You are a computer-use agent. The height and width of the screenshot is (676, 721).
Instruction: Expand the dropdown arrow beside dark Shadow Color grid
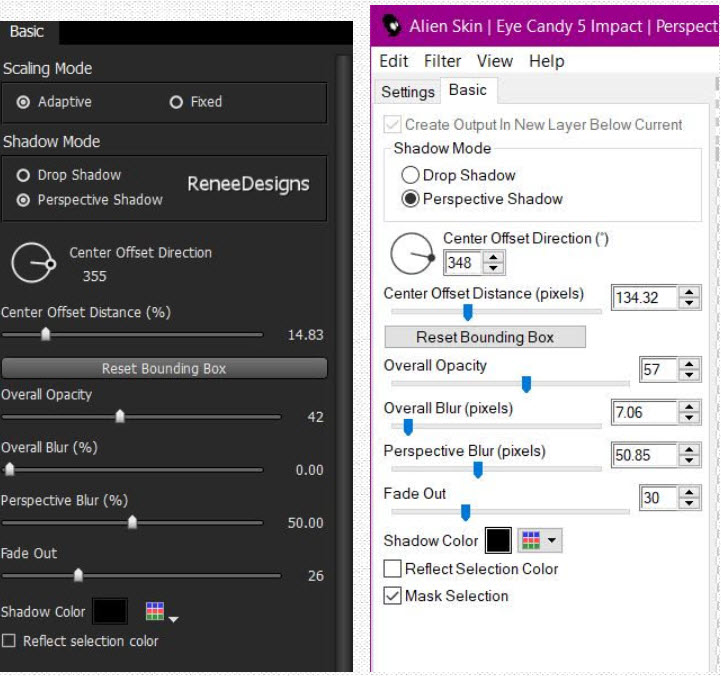coord(173,619)
